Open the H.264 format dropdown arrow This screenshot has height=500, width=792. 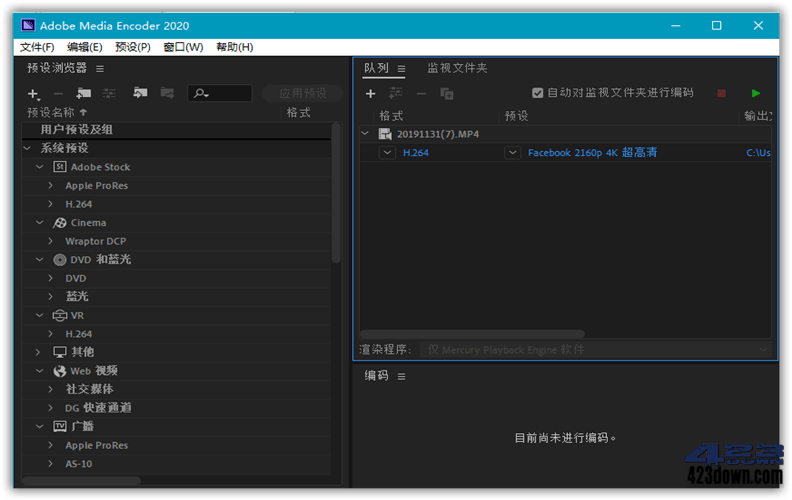pos(388,153)
